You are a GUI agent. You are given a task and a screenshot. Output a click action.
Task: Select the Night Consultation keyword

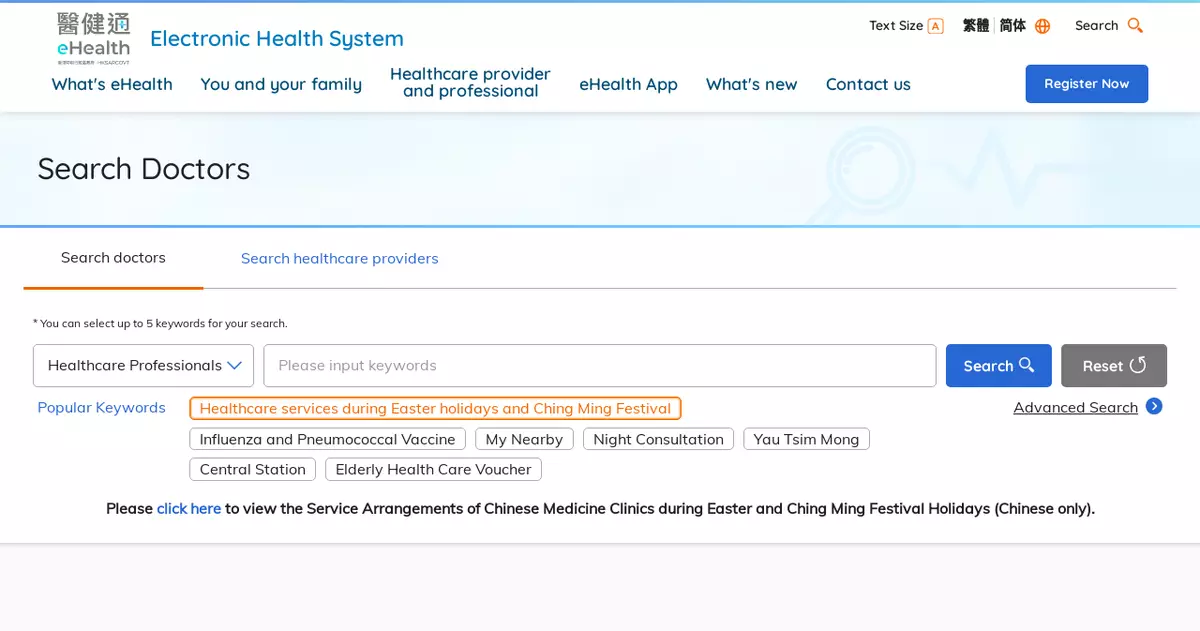[x=658, y=439]
